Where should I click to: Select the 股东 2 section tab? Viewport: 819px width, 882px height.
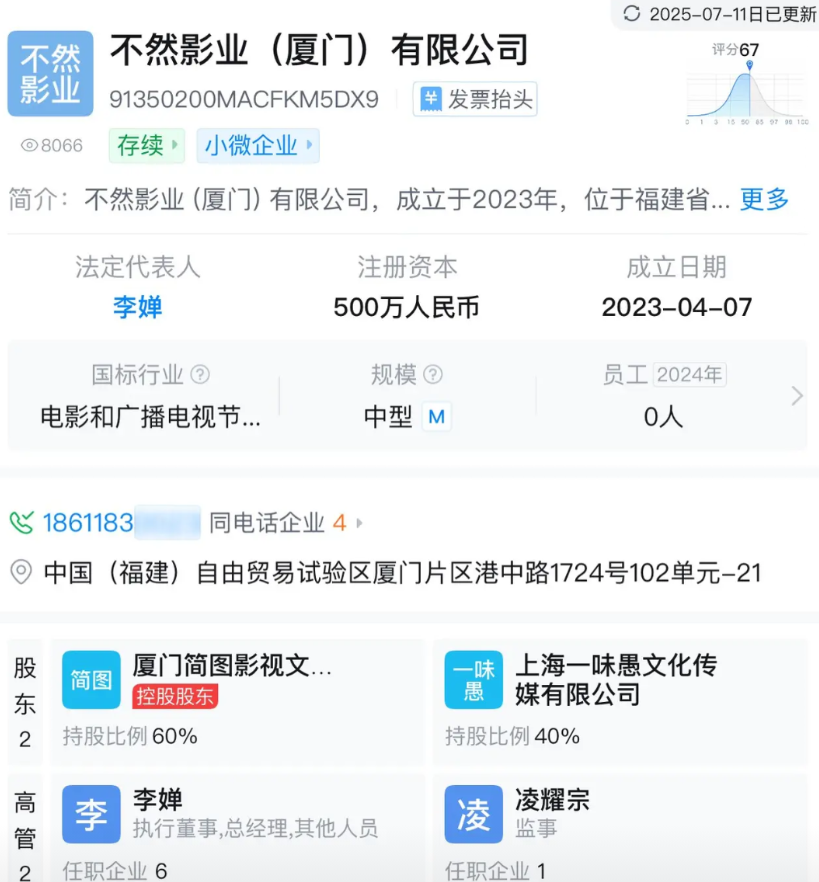(25, 702)
